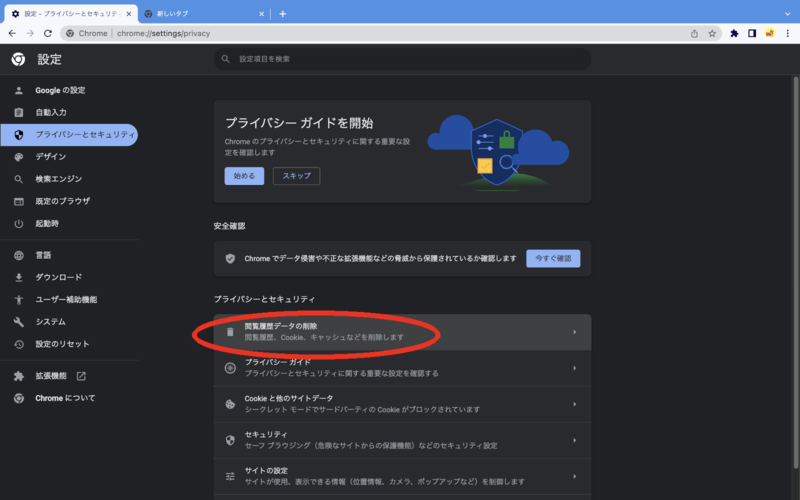Bookmark this page with the star icon

(712, 34)
